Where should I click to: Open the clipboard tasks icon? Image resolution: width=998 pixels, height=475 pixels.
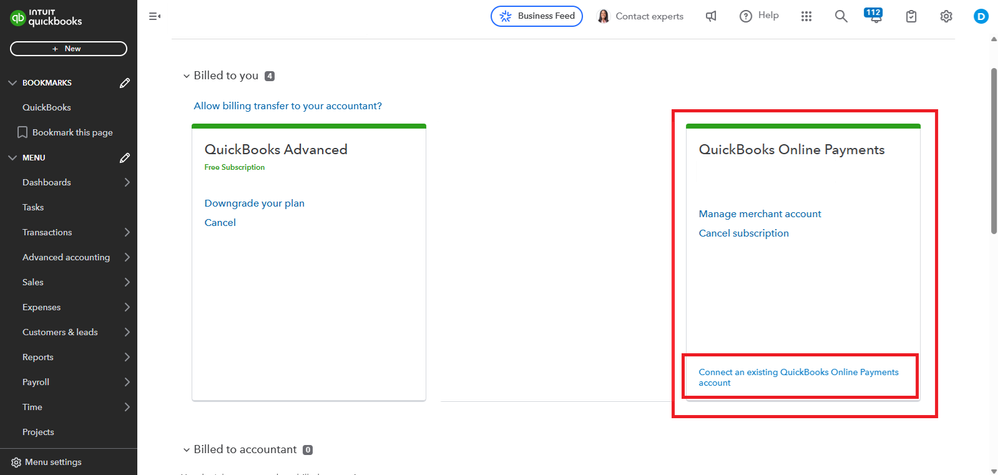[x=911, y=17]
